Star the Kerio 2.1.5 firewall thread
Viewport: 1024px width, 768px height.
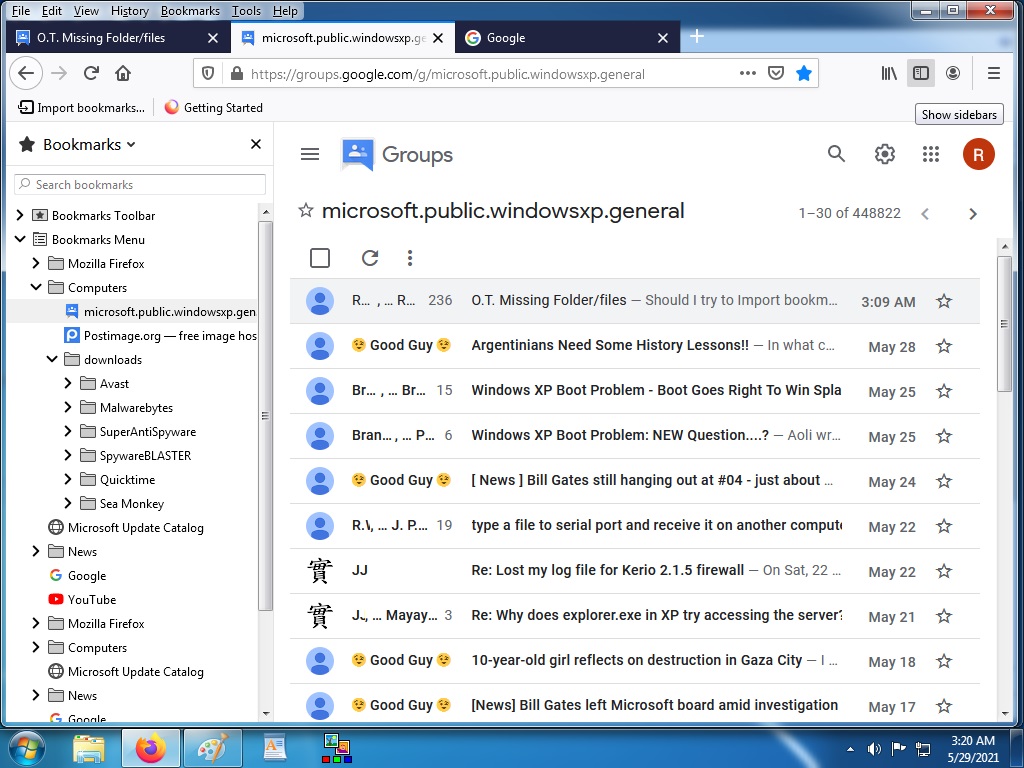click(944, 571)
